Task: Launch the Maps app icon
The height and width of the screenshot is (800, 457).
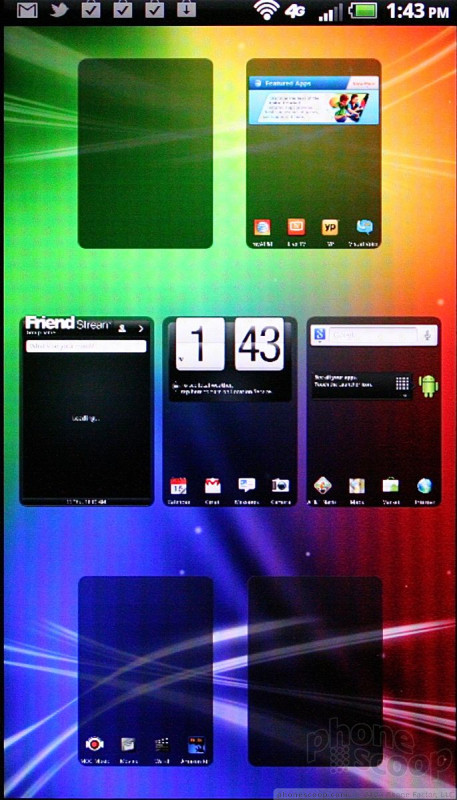Action: point(357,485)
